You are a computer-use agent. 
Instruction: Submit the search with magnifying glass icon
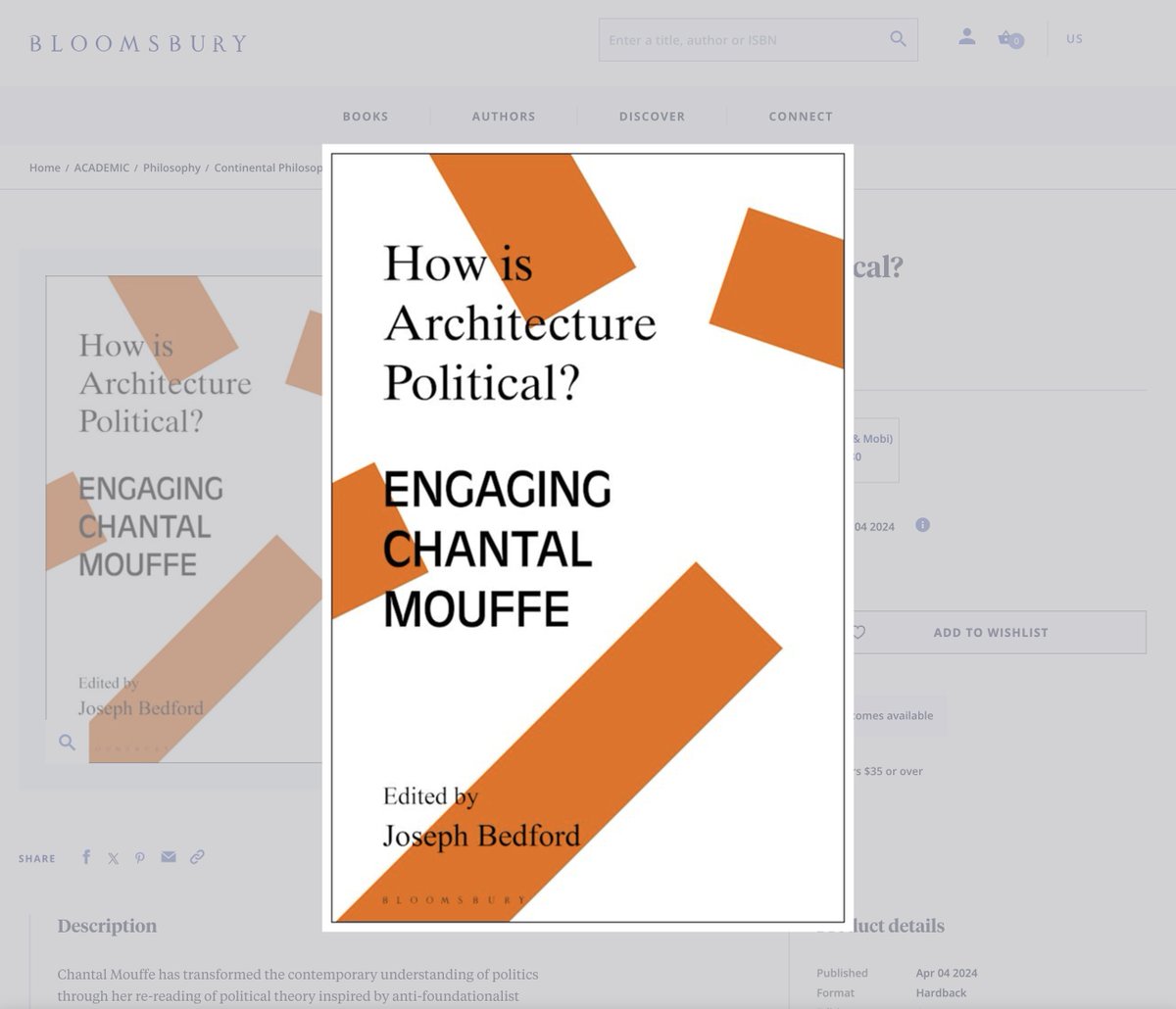pyautogui.click(x=898, y=39)
